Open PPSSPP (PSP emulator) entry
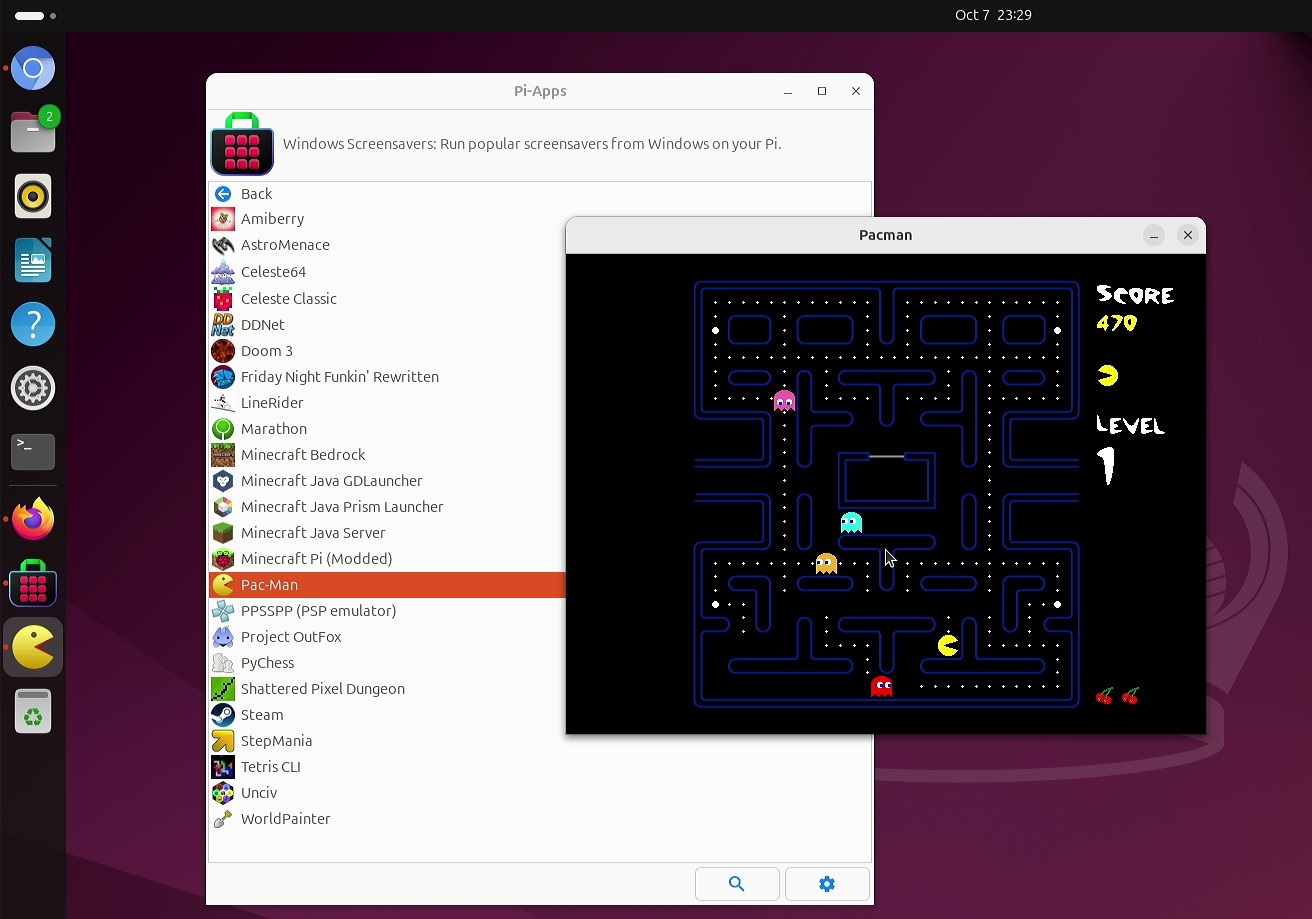 click(x=318, y=611)
